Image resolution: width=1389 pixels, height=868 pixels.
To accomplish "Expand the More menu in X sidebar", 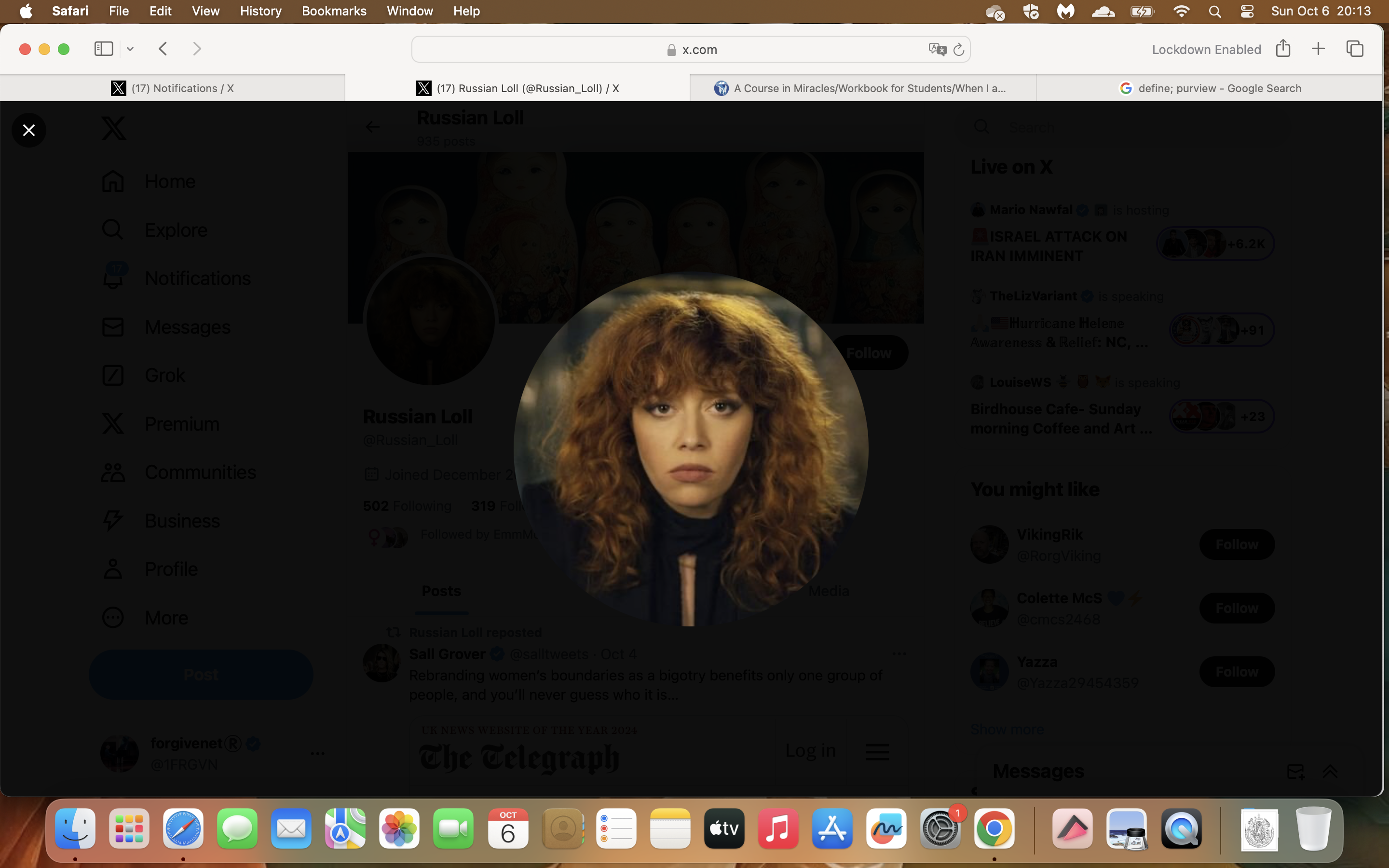I will coord(144,618).
